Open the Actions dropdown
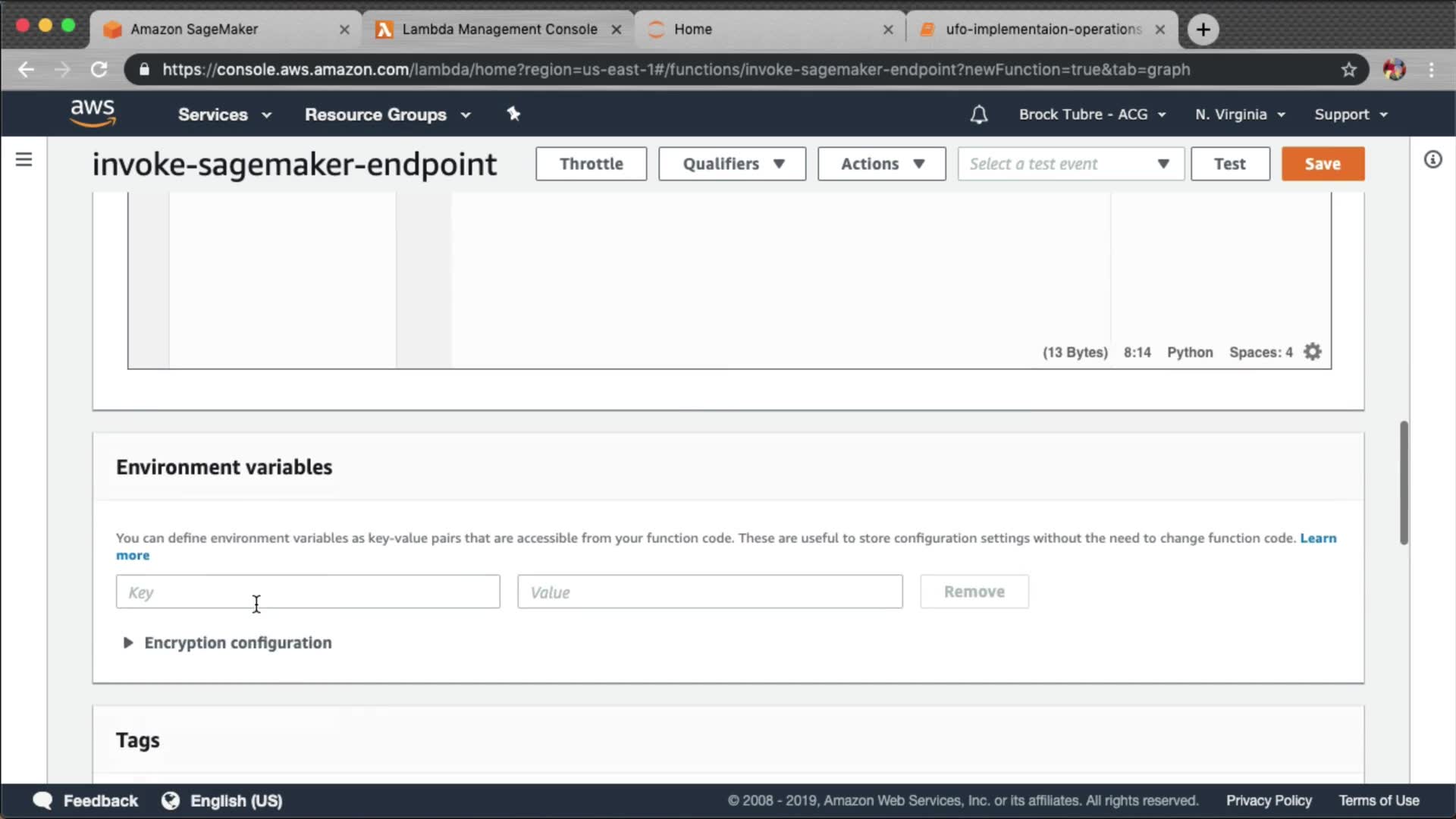1456x819 pixels. click(x=881, y=164)
